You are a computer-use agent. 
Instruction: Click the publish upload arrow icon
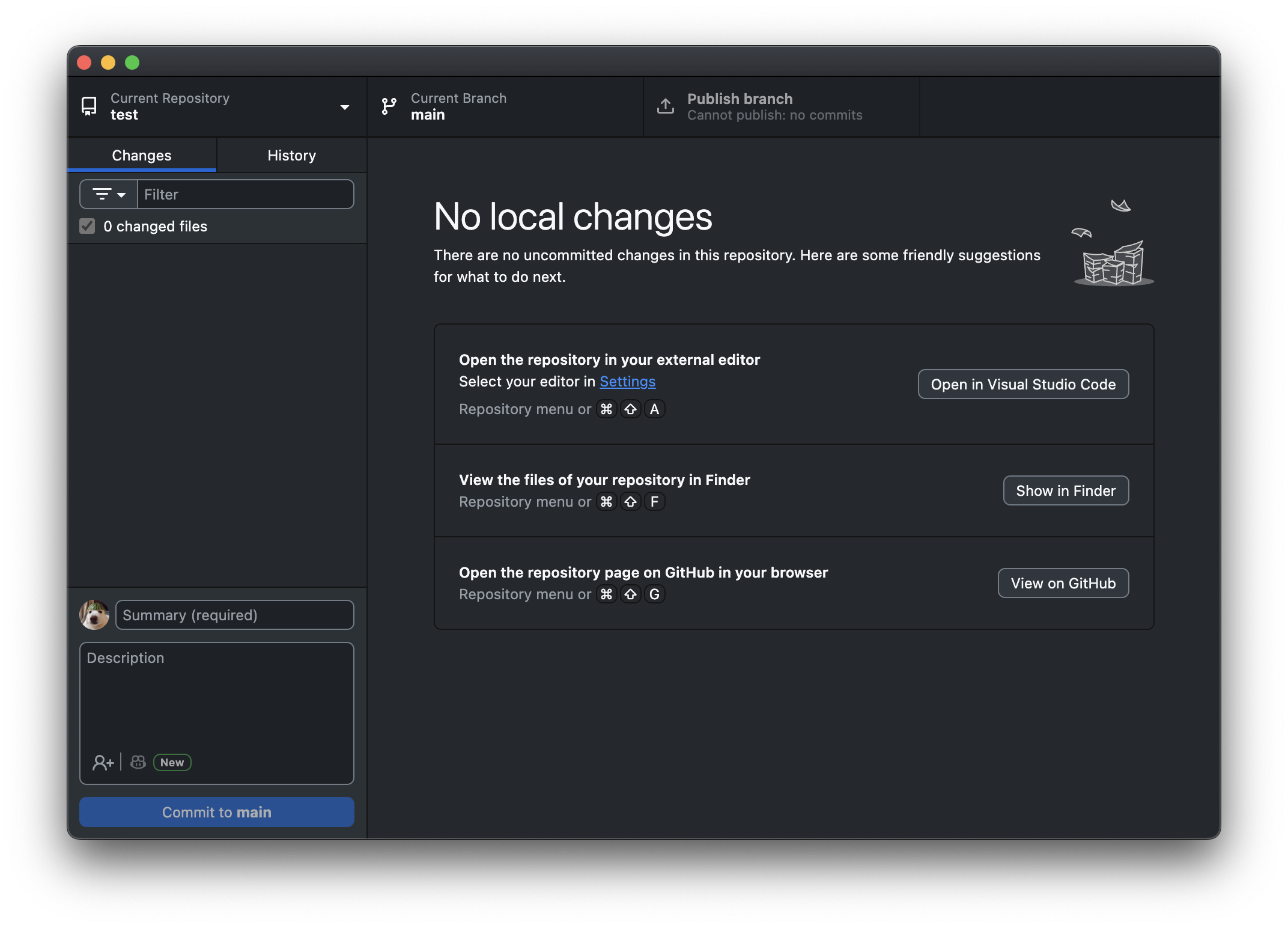click(665, 106)
